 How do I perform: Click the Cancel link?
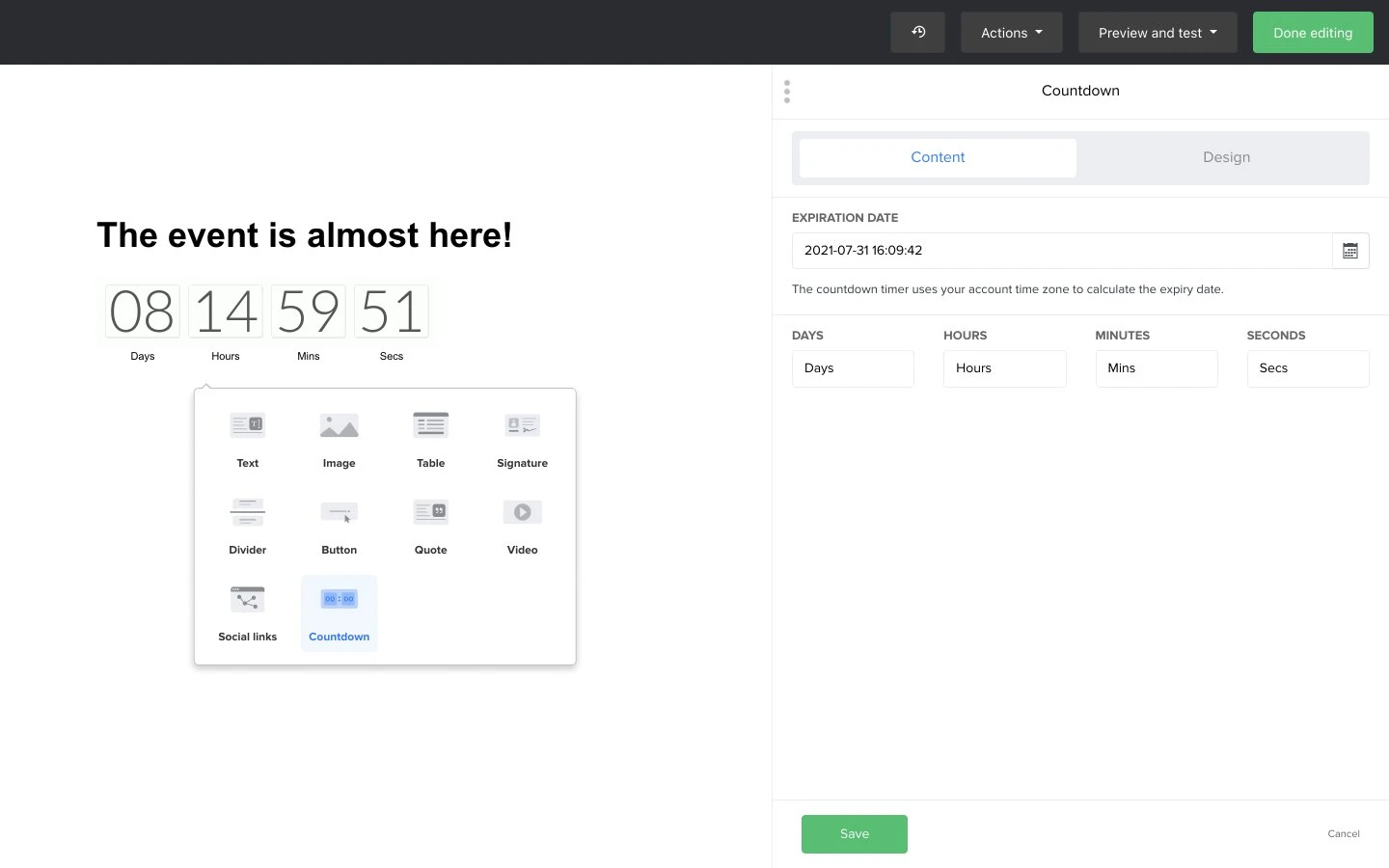(1343, 834)
